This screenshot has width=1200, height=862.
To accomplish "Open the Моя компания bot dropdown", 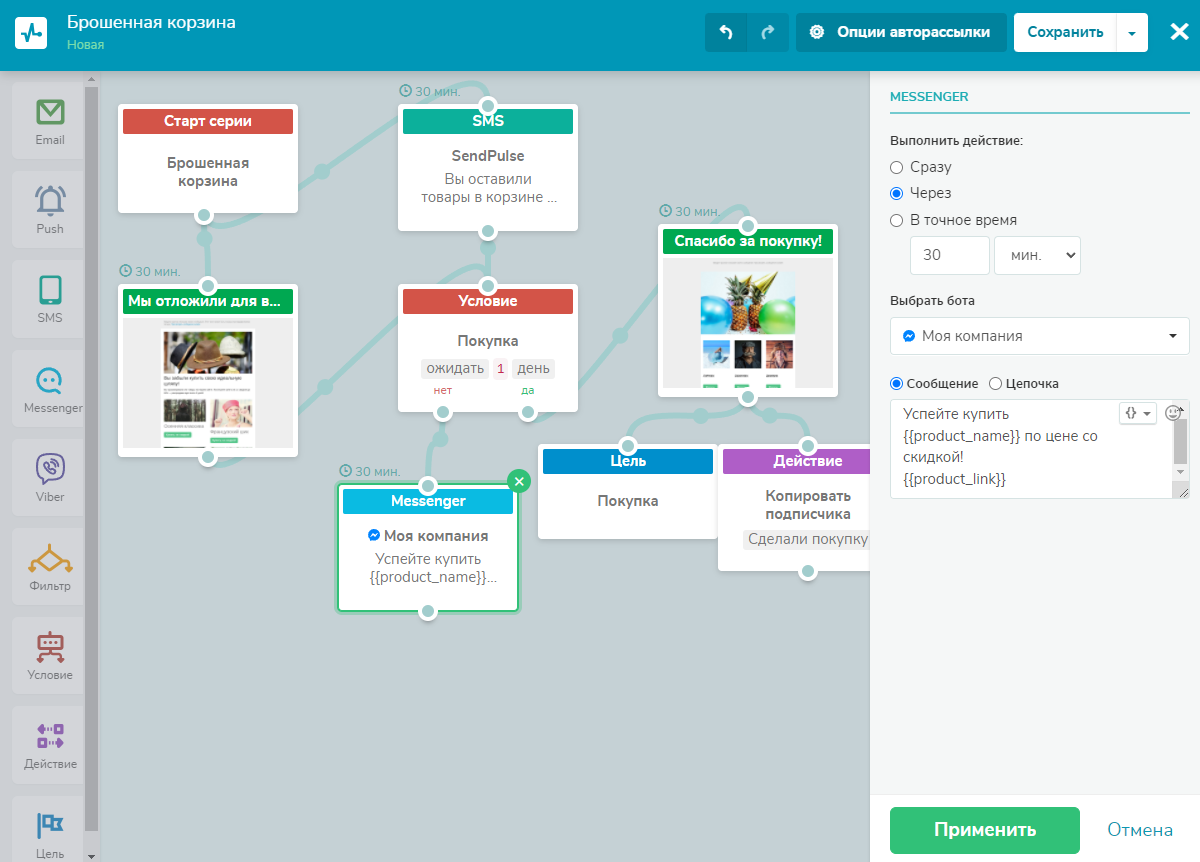I will (1040, 336).
